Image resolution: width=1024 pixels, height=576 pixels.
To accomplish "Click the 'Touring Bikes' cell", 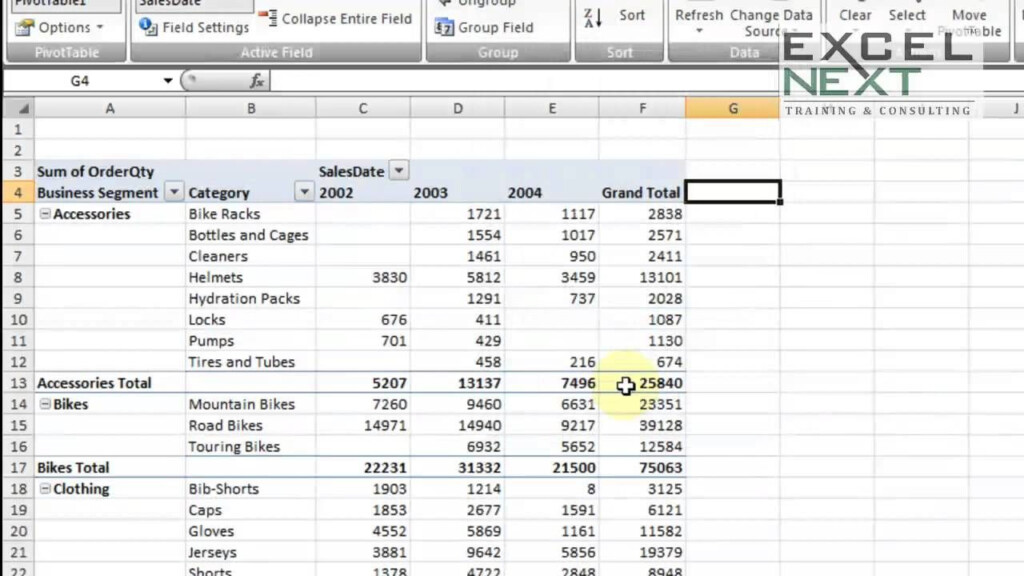I will click(x=251, y=447).
